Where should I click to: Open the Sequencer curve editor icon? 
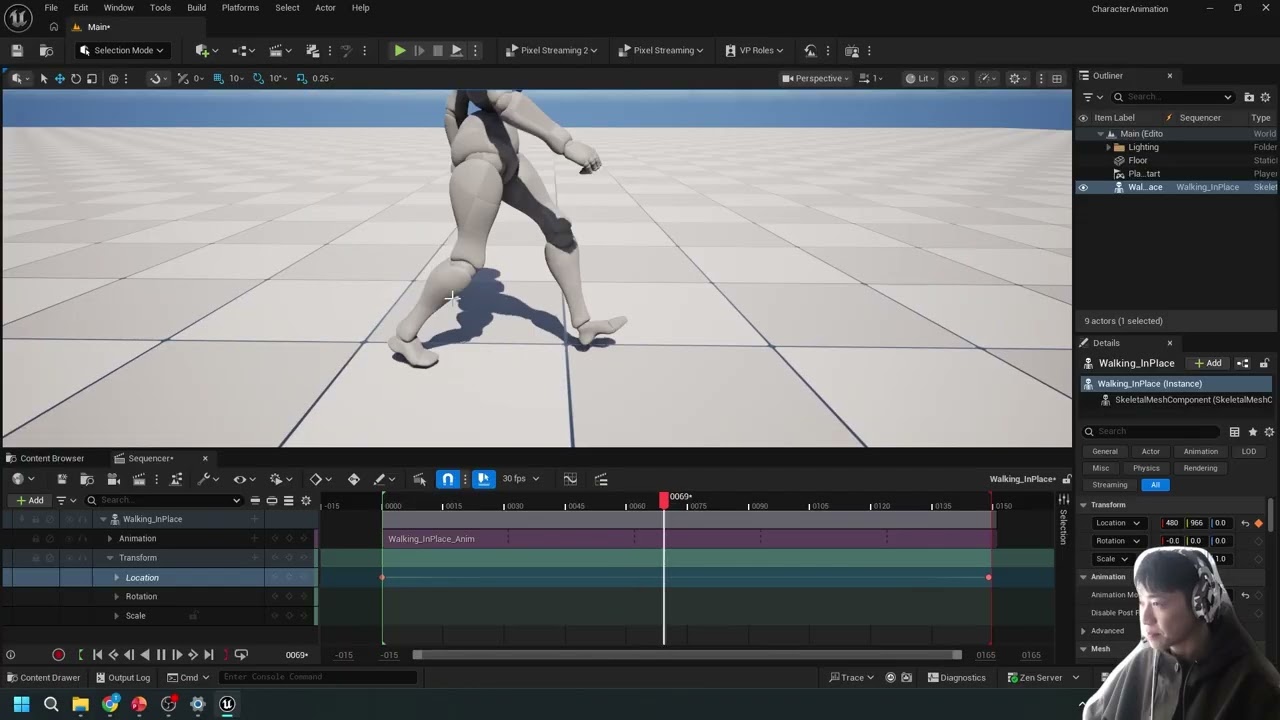[570, 479]
